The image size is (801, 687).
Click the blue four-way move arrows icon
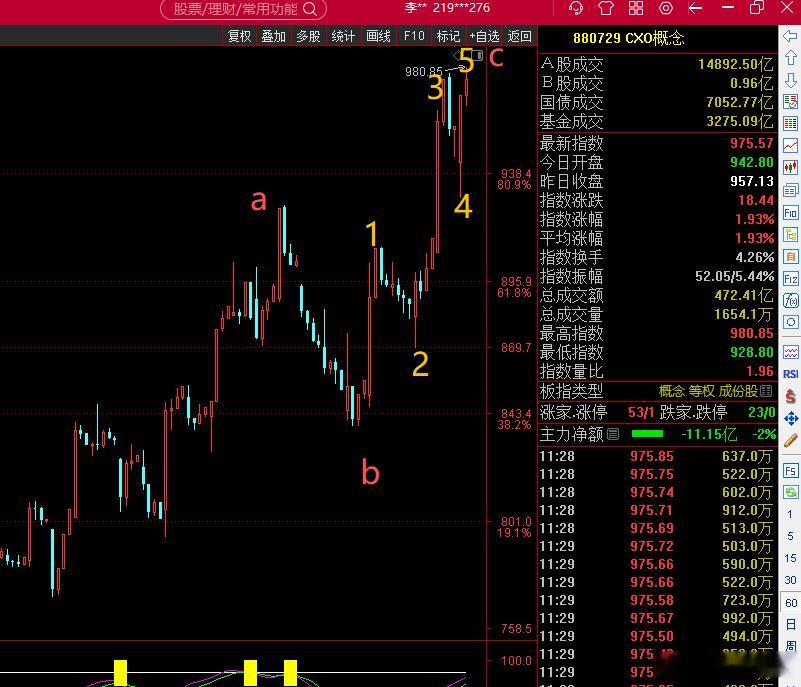coord(790,418)
